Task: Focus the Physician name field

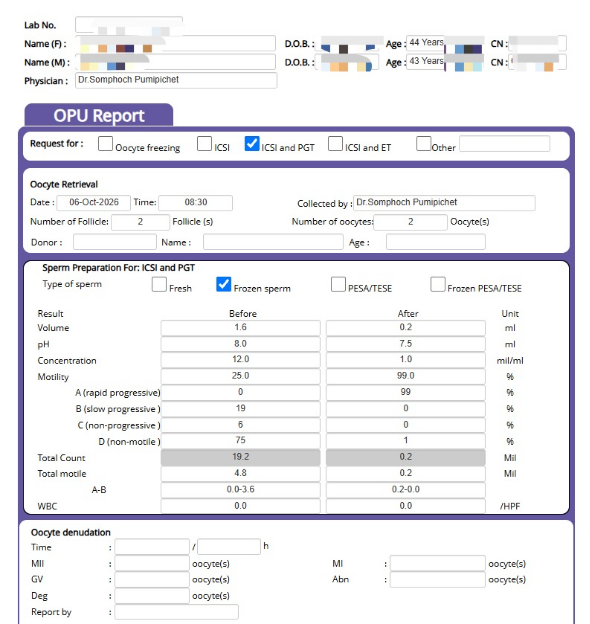Action: point(176,80)
